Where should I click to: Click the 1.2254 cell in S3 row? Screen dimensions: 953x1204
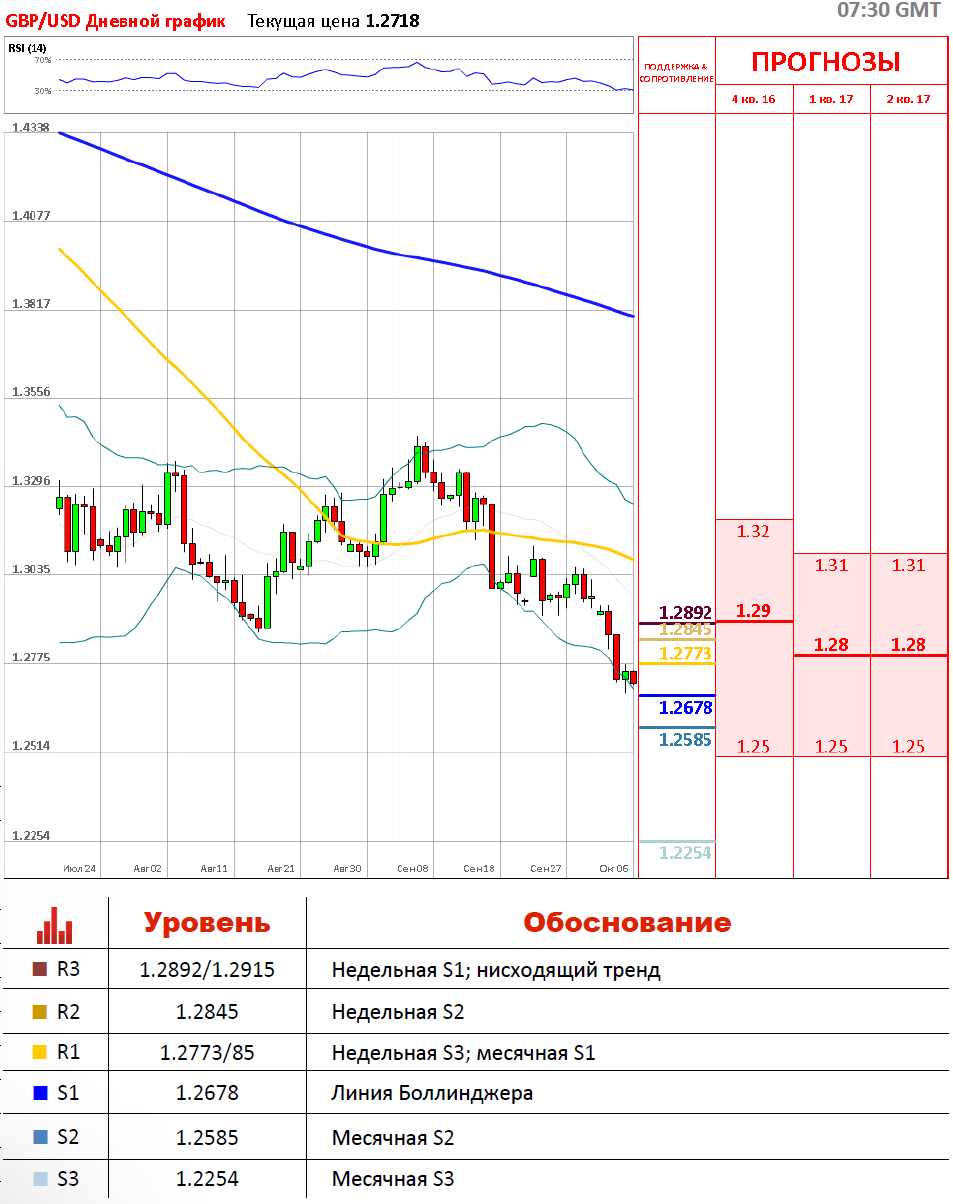click(x=207, y=1179)
